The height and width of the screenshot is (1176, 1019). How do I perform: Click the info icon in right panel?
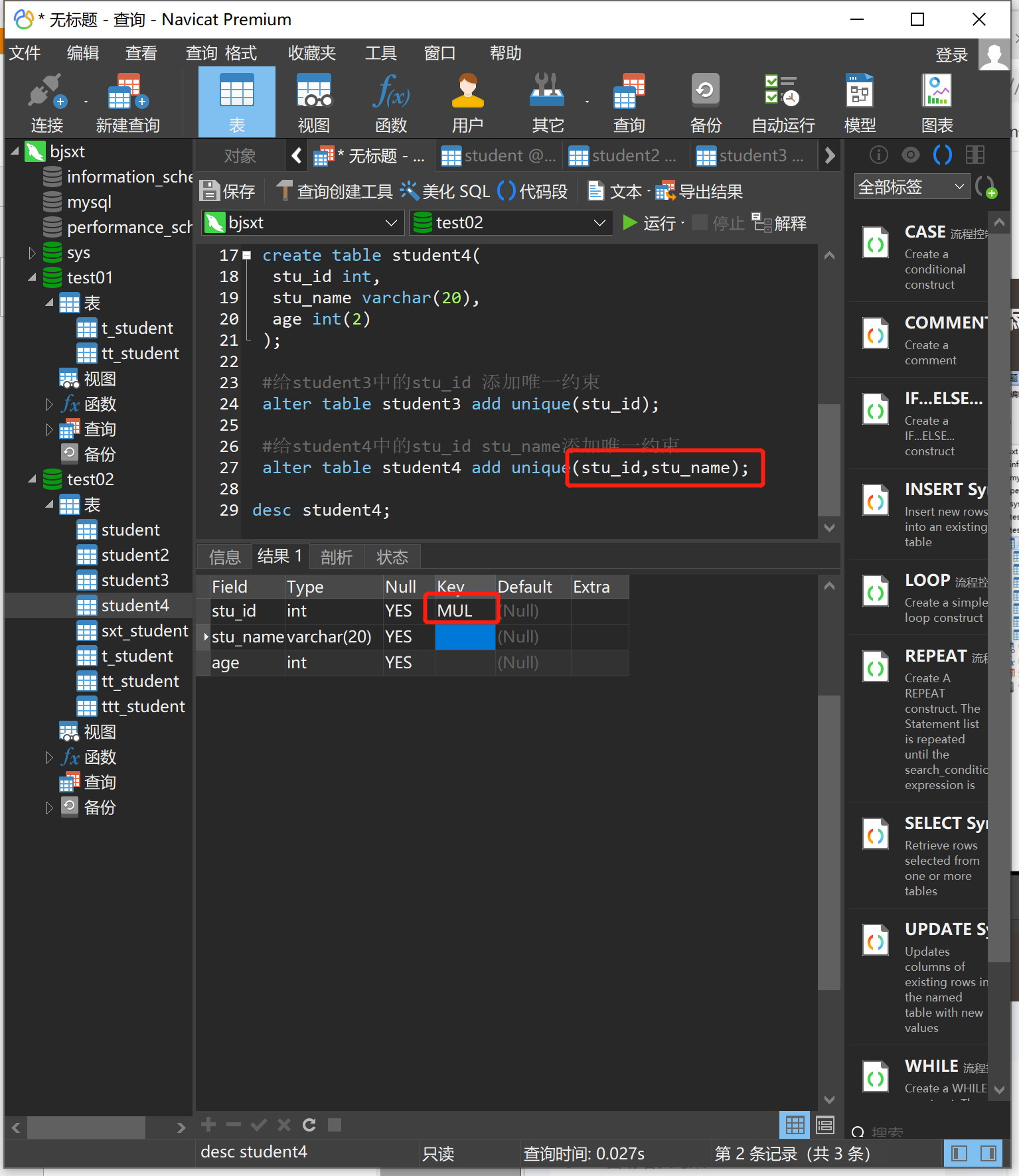pyautogui.click(x=878, y=155)
